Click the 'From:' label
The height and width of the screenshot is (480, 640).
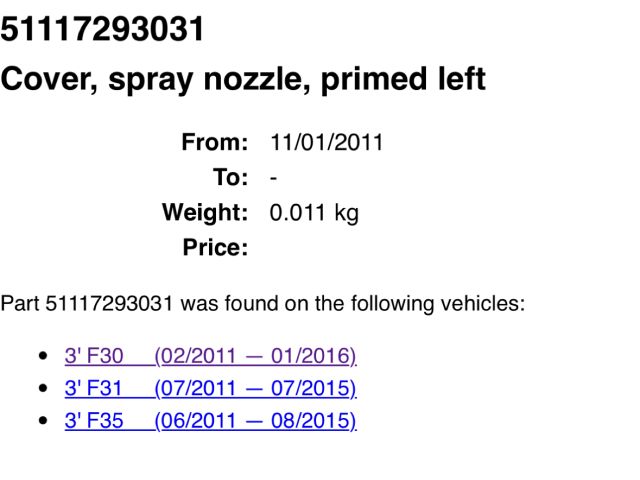tap(214, 143)
